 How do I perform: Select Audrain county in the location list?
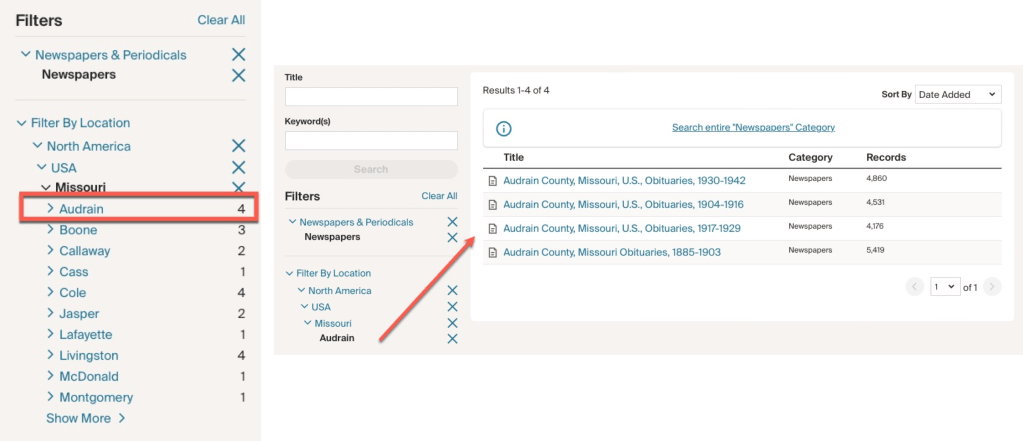81,209
